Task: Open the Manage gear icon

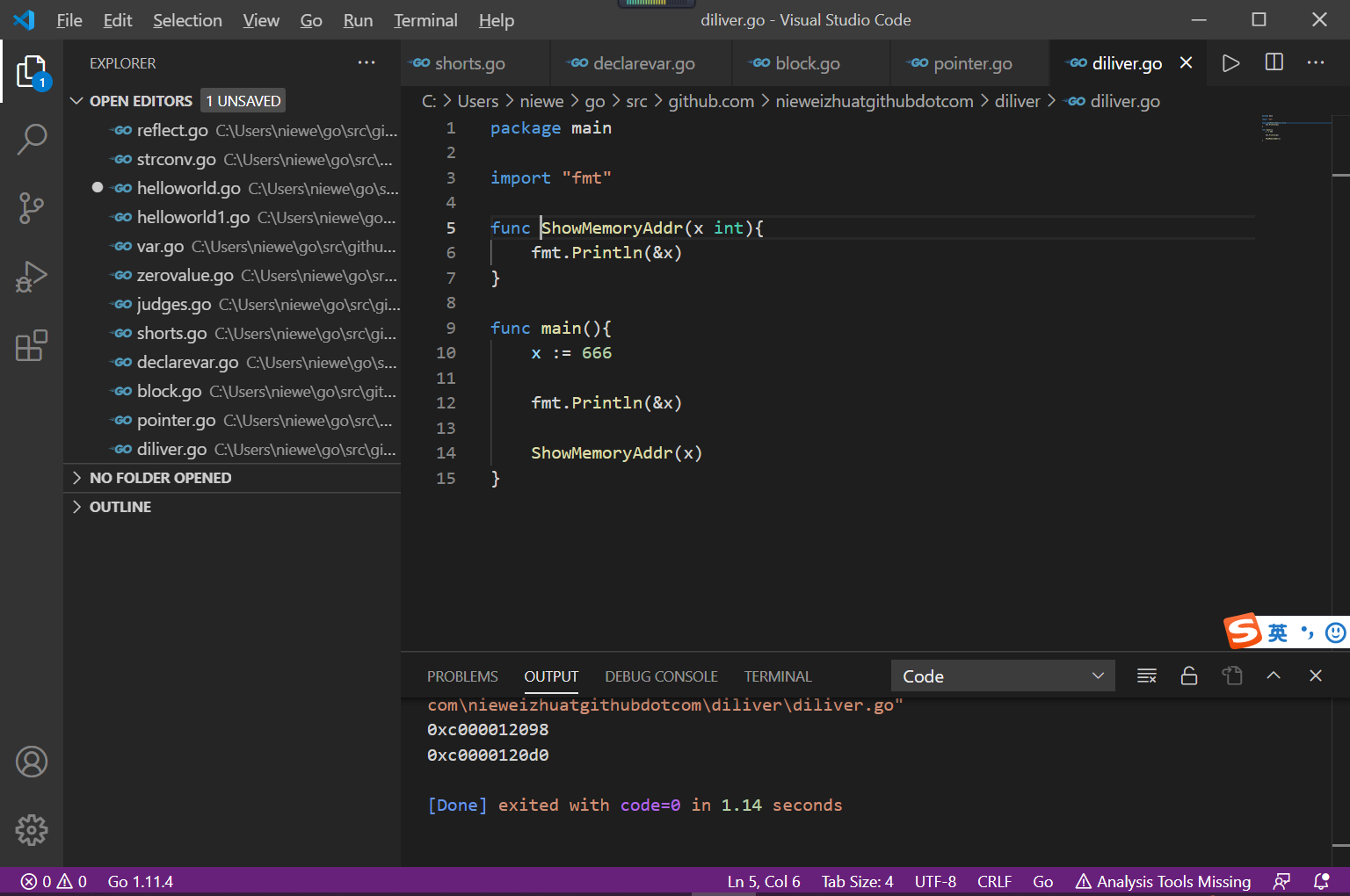Action: [x=32, y=830]
